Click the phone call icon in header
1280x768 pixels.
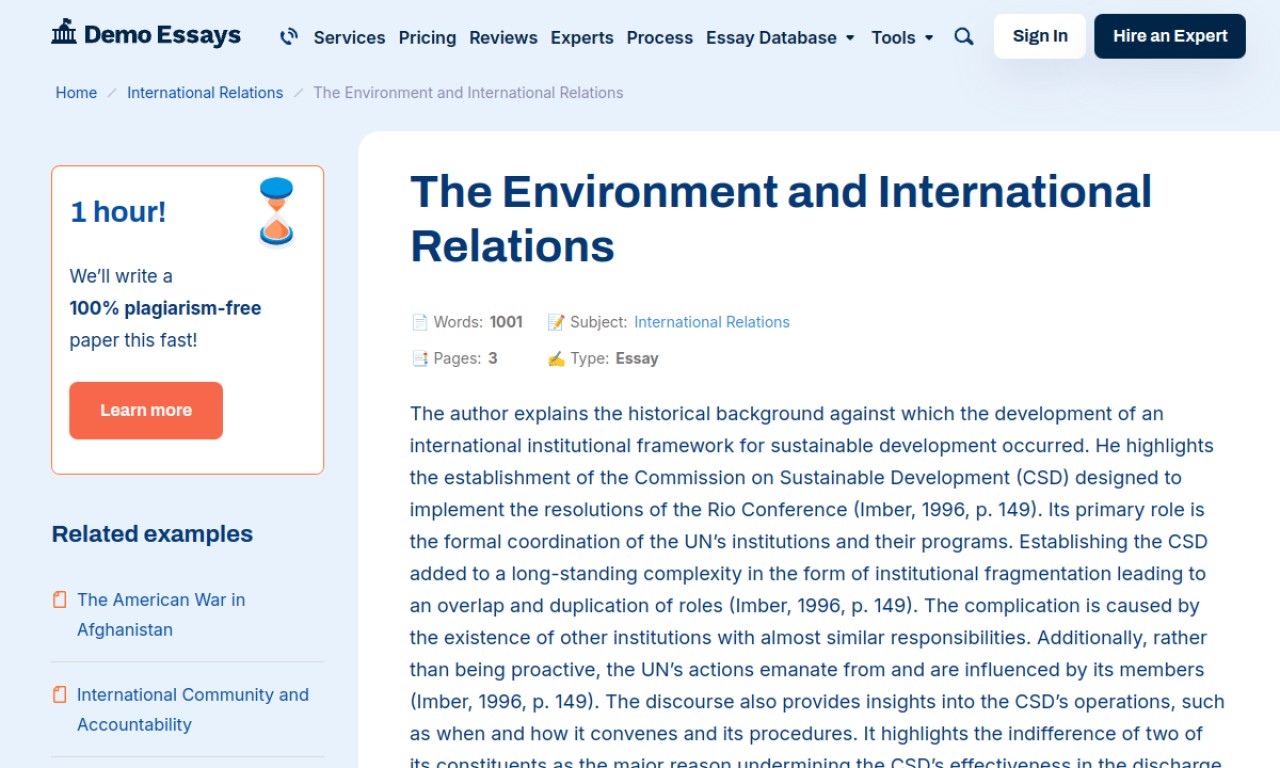[x=289, y=37]
